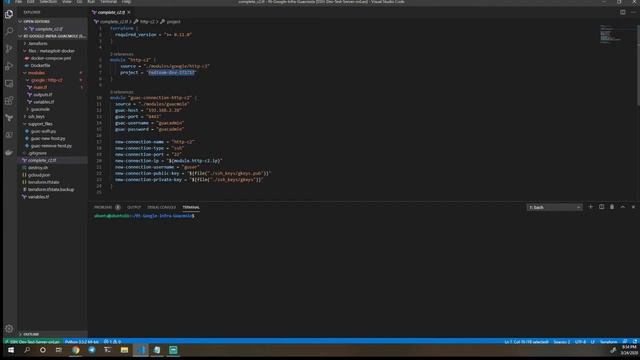Click the UTF-8 encoding status item

pyautogui.click(x=580, y=342)
